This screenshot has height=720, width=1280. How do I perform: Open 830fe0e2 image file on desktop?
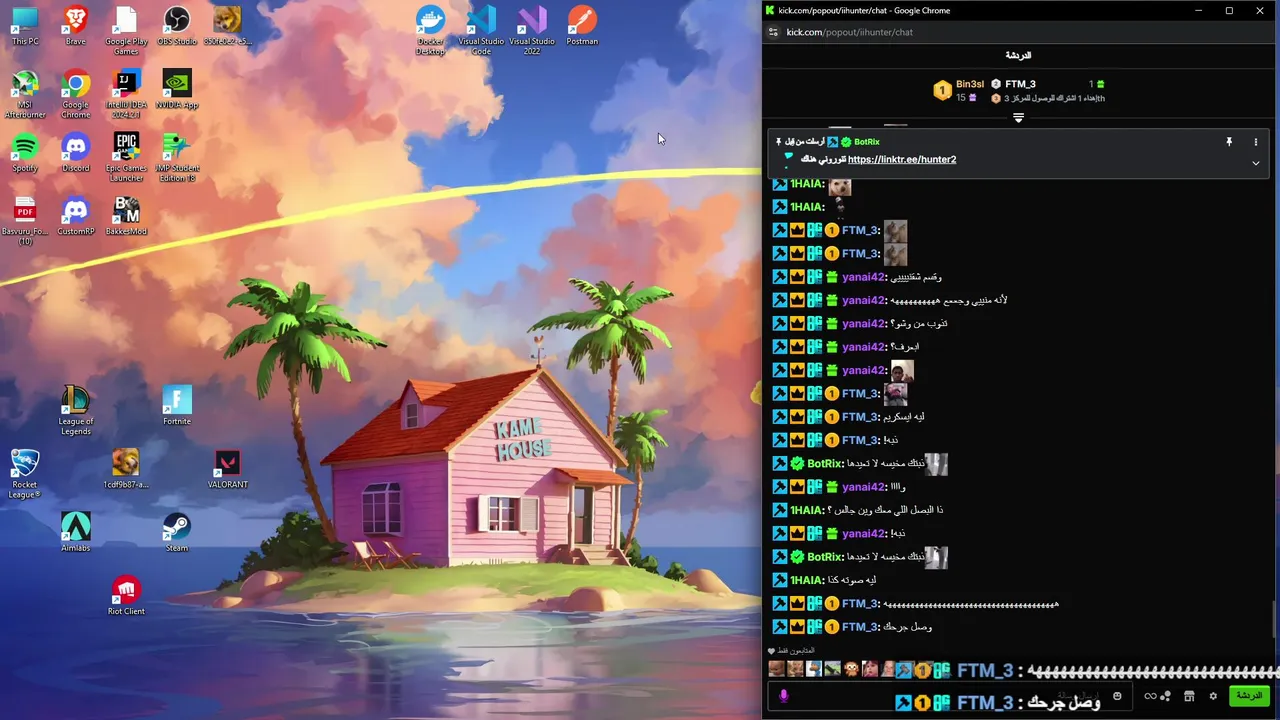coord(228,27)
